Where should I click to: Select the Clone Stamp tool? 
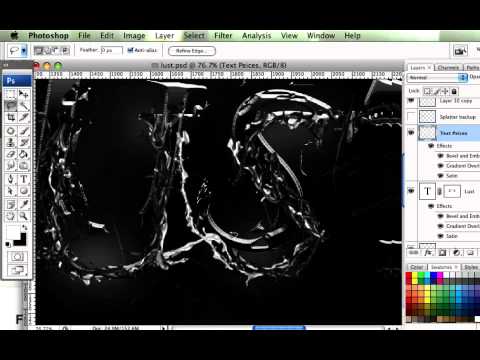pyautogui.click(x=11, y=143)
